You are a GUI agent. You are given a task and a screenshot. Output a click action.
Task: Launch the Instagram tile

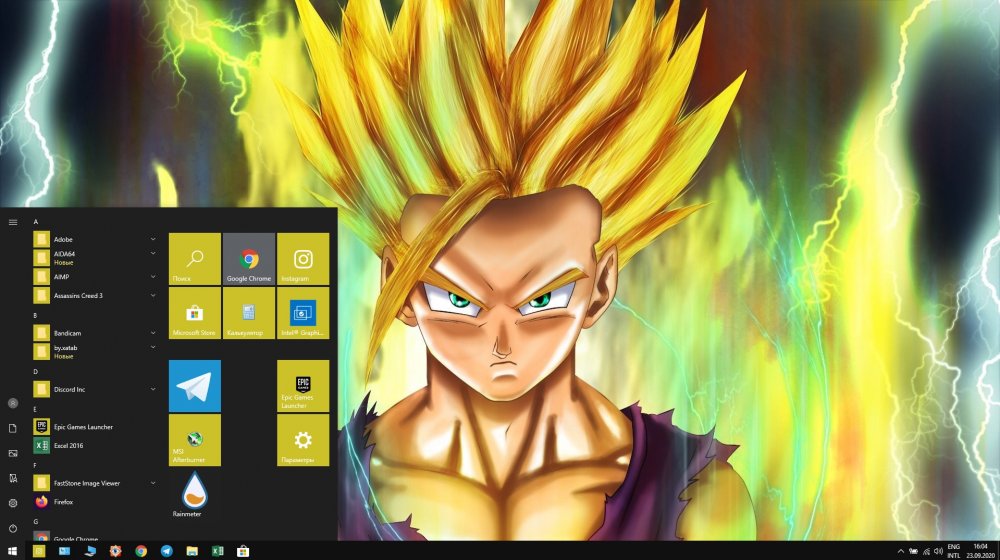point(302,259)
